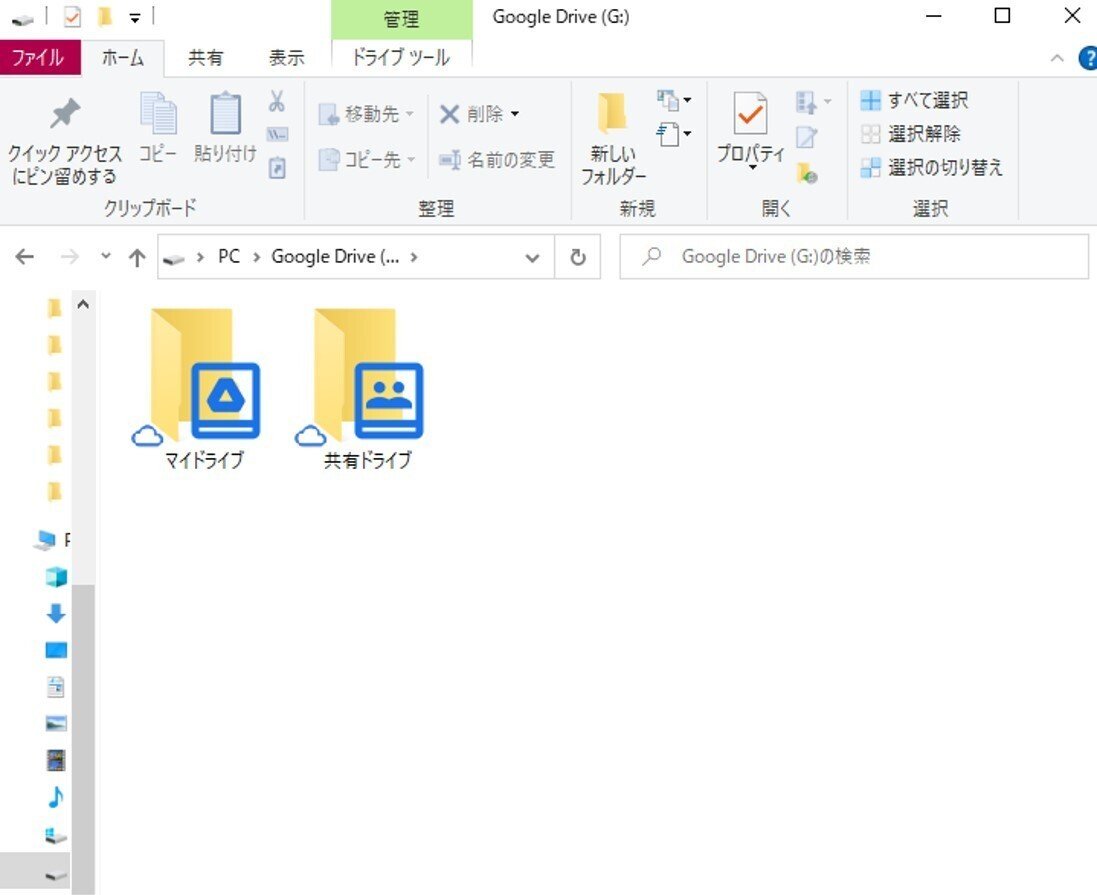1097x895 pixels.
Task: Expand the recent locations chevron
Action: (x=106, y=256)
